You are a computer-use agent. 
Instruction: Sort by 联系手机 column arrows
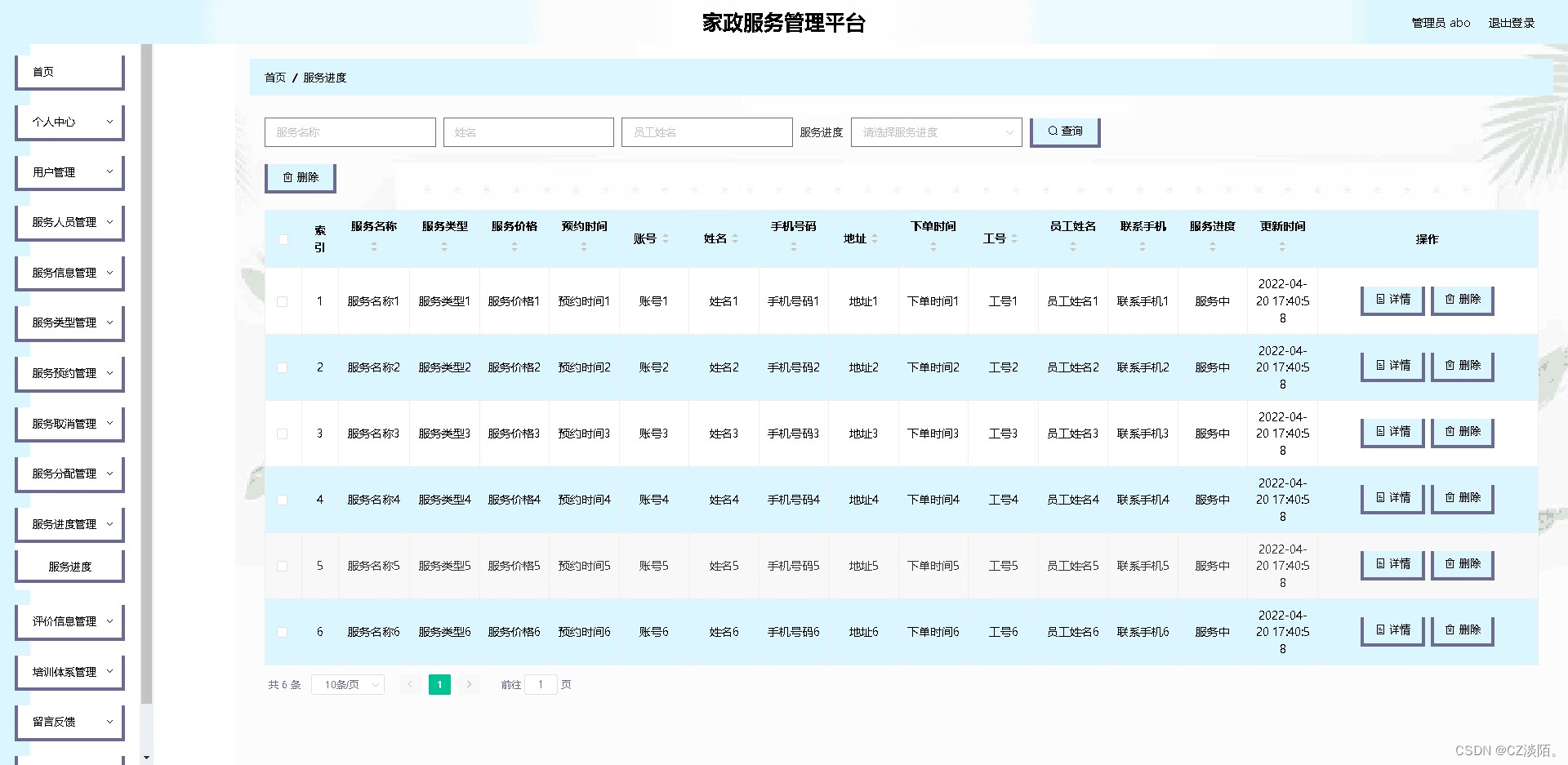tap(1143, 247)
